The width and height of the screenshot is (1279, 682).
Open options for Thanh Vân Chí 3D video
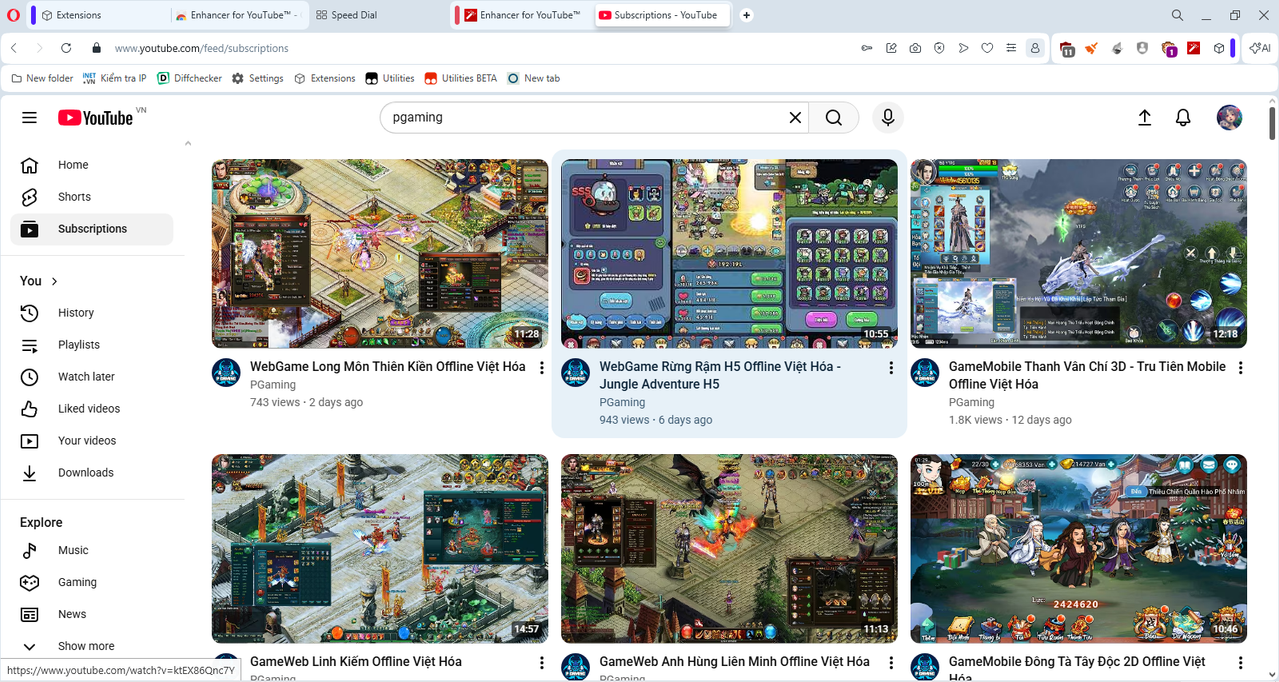click(1241, 368)
